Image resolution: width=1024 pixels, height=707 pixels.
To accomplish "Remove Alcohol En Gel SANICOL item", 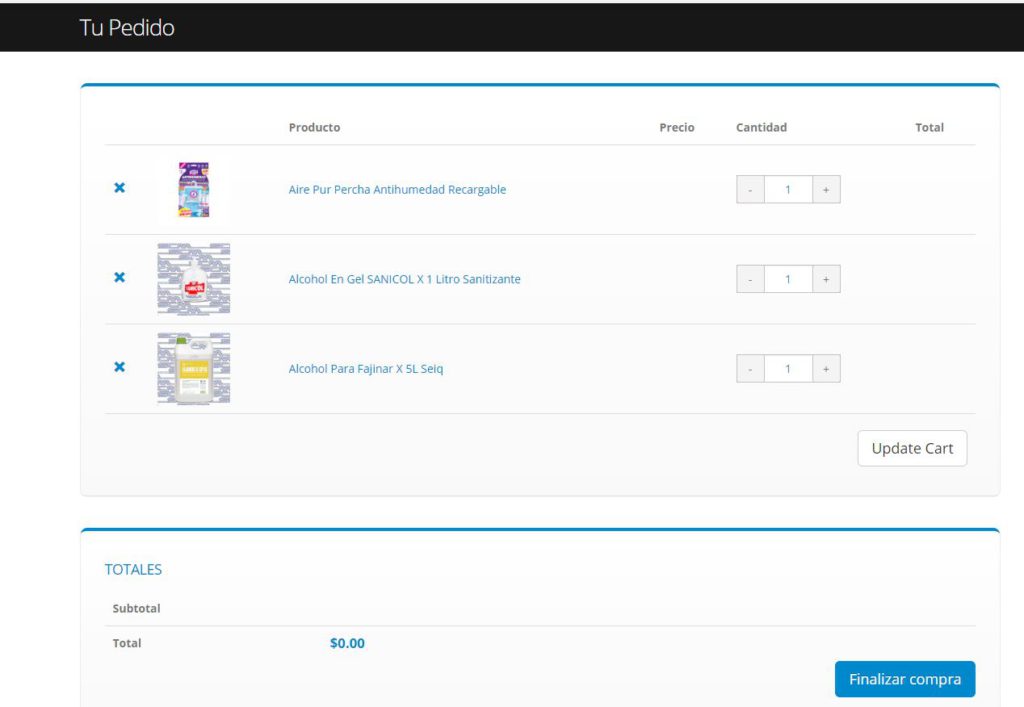I will click(120, 277).
